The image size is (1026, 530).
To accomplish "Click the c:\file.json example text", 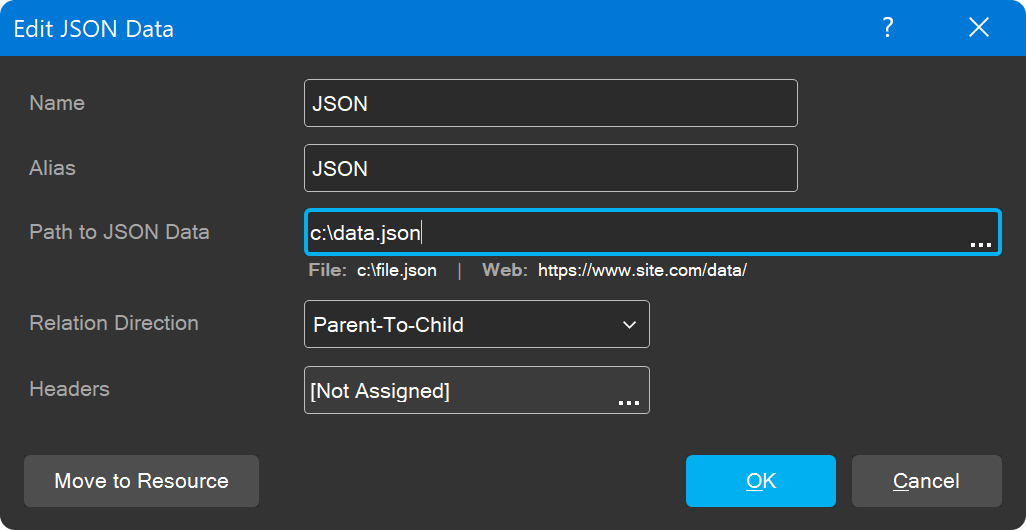I will [x=397, y=270].
